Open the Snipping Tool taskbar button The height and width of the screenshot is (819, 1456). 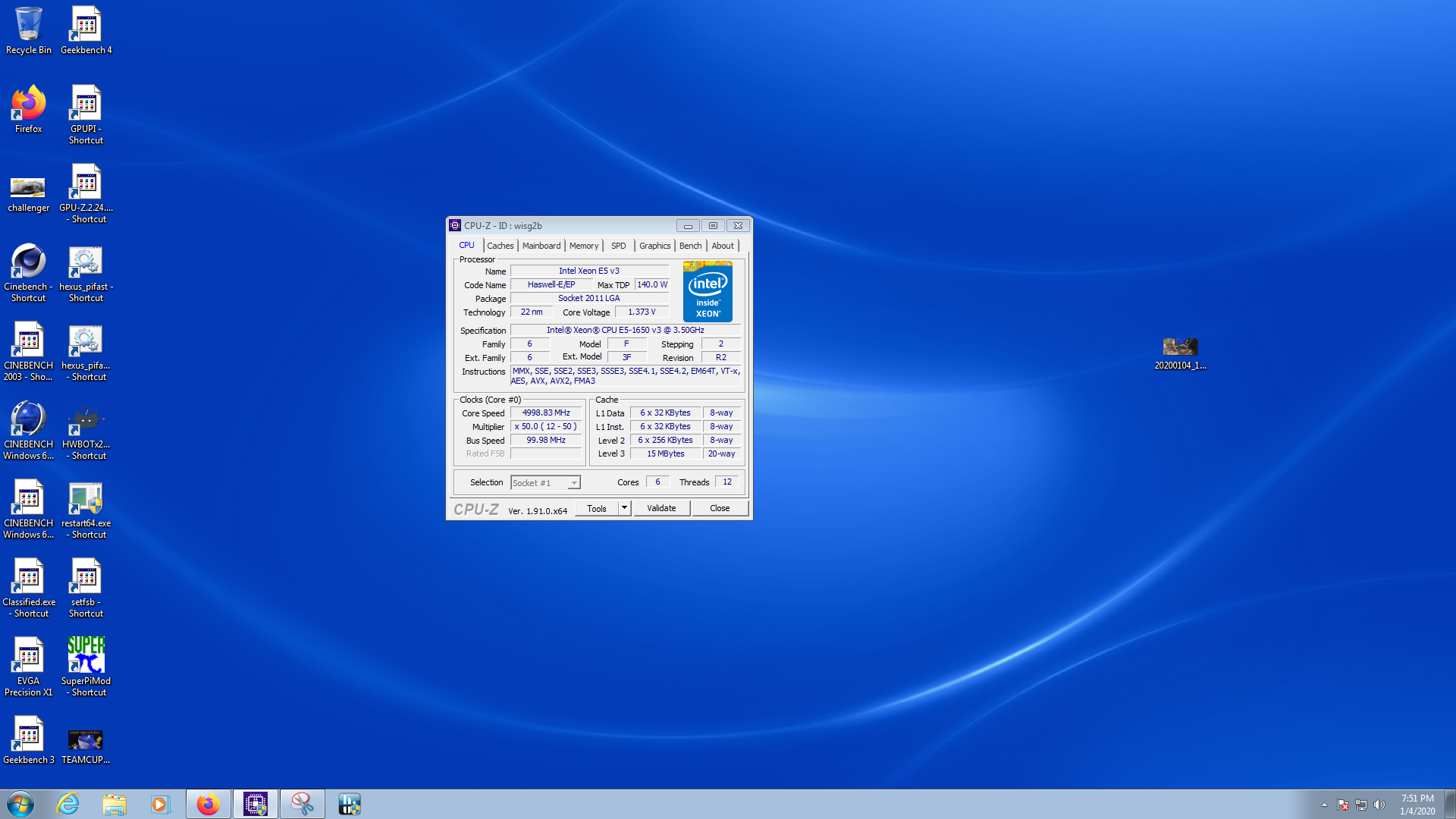(x=302, y=804)
